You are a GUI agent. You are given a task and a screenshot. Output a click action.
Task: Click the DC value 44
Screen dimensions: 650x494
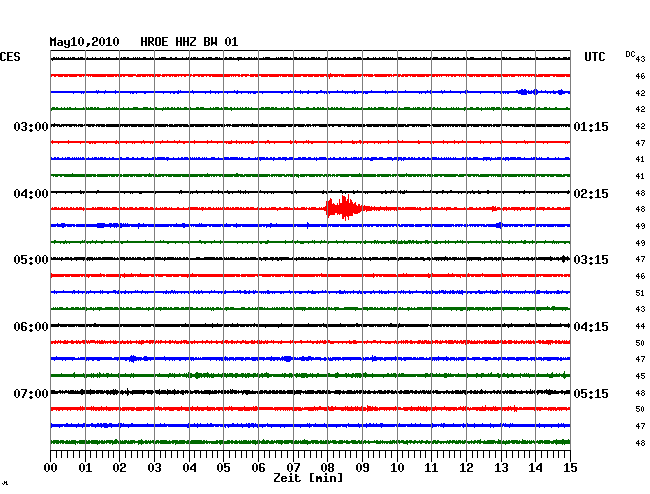640,326
